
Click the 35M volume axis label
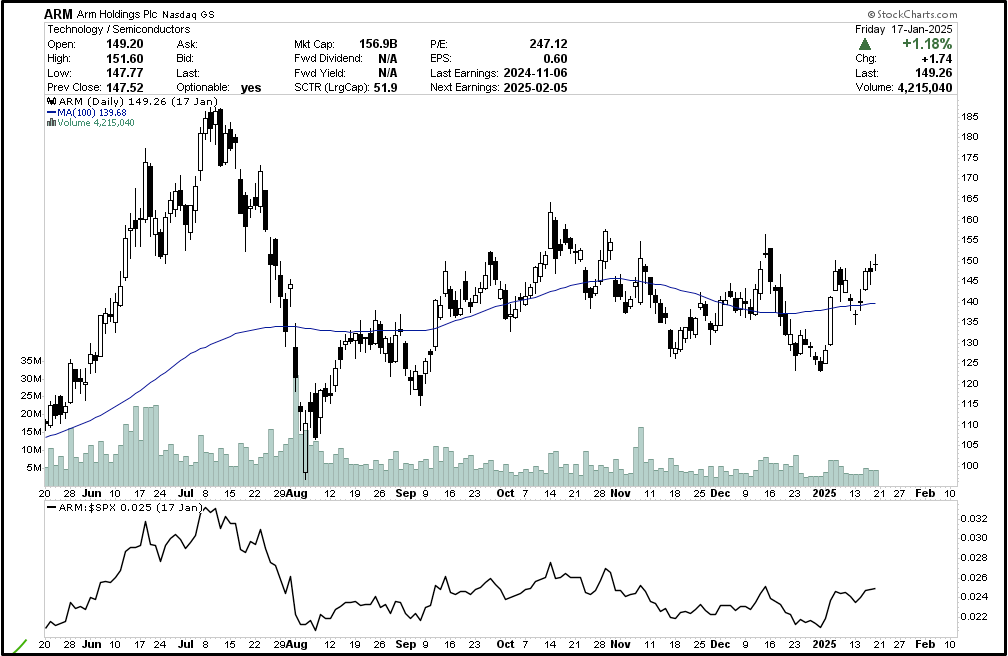click(x=31, y=361)
